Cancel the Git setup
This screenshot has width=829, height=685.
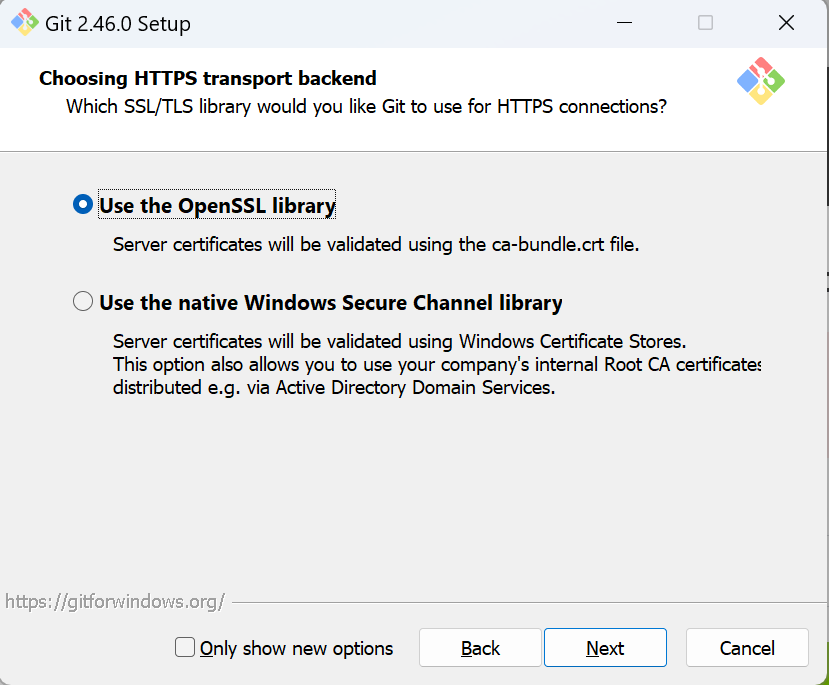pyautogui.click(x=747, y=647)
